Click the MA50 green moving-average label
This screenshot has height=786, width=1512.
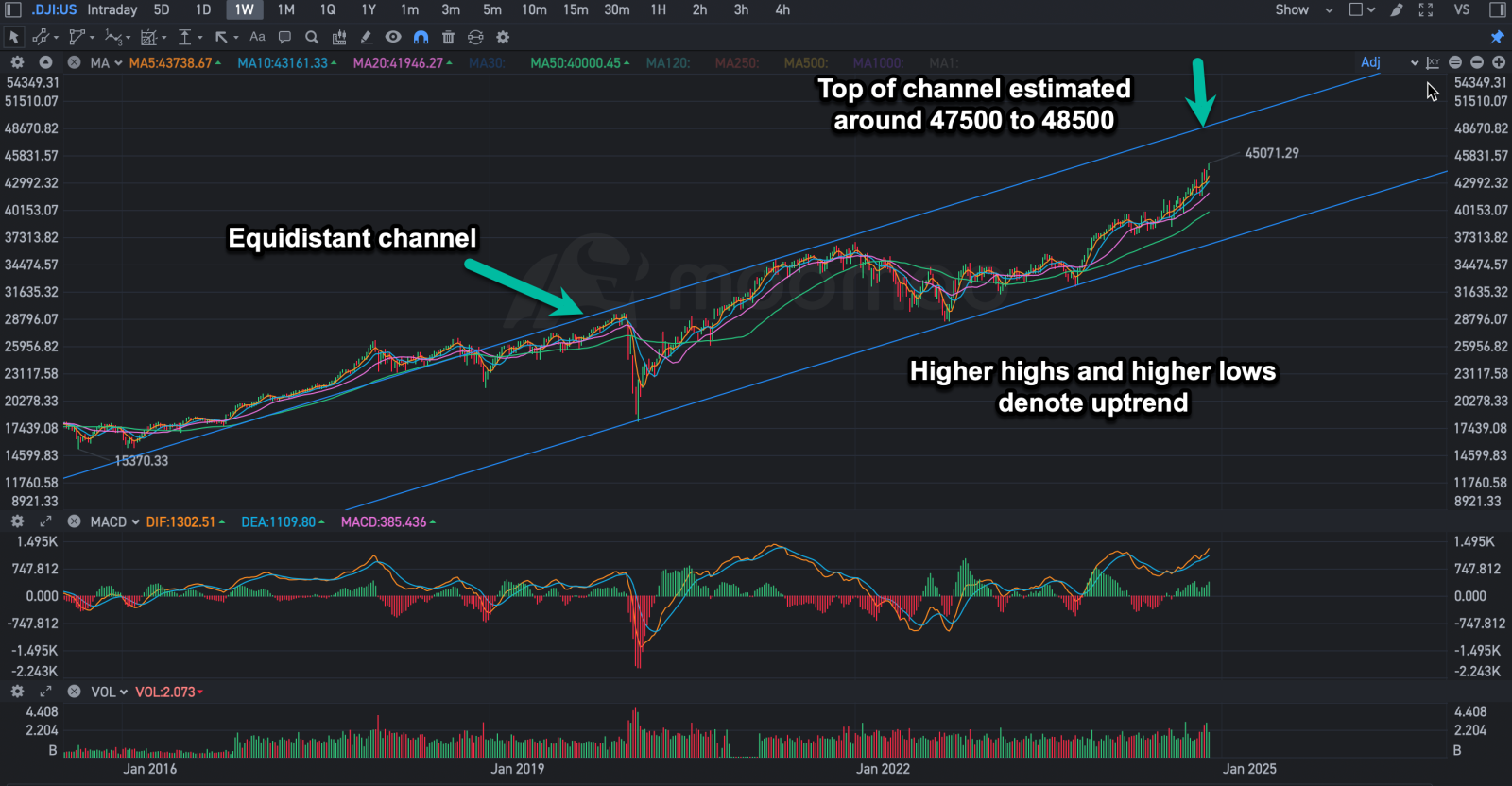pyautogui.click(x=576, y=62)
